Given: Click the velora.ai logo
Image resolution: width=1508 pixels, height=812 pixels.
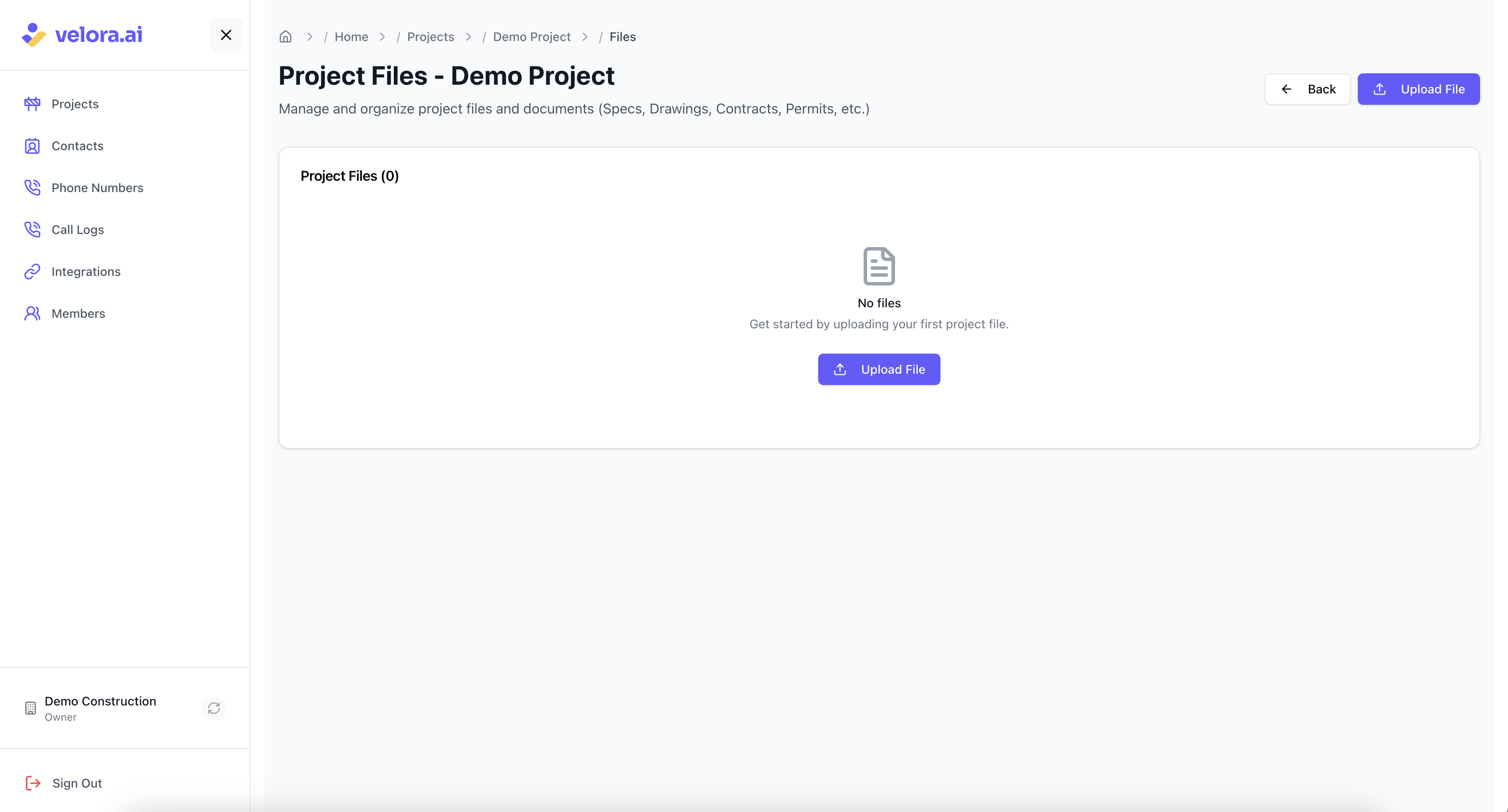Looking at the screenshot, I should [x=82, y=34].
